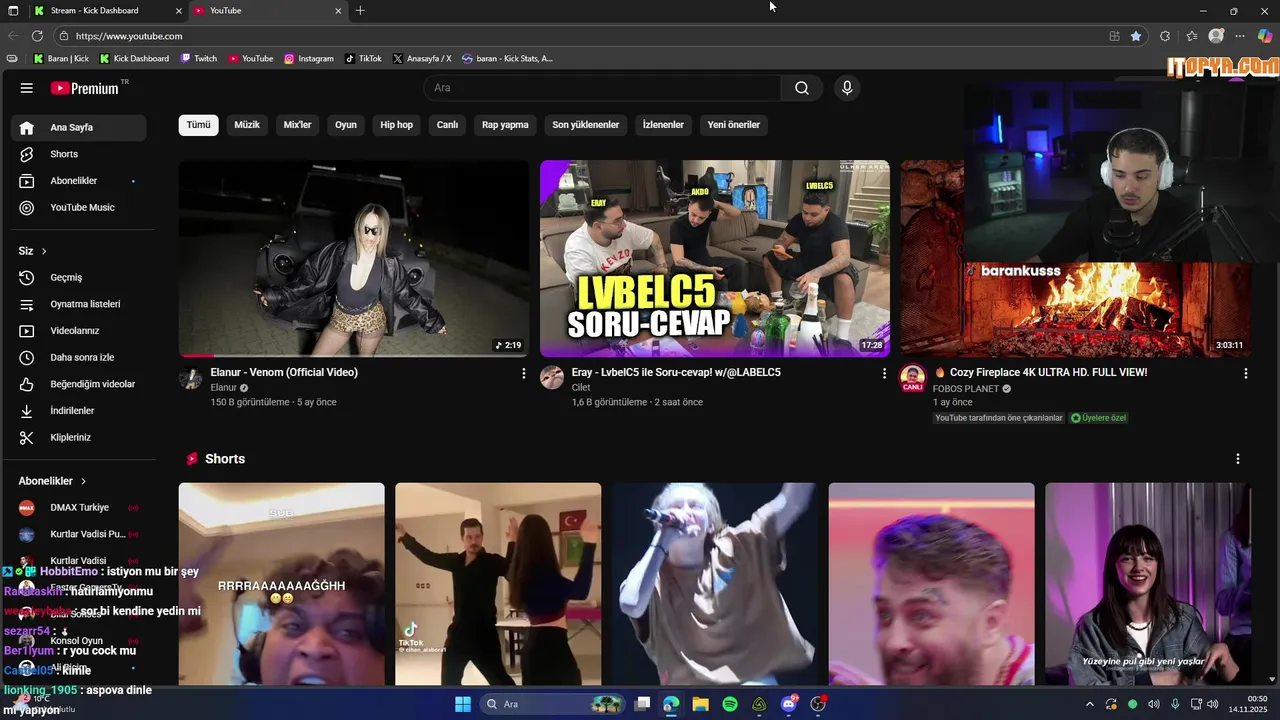The image size is (1280, 720).
Task: Open Edge settings and more menu
Action: tap(1240, 36)
